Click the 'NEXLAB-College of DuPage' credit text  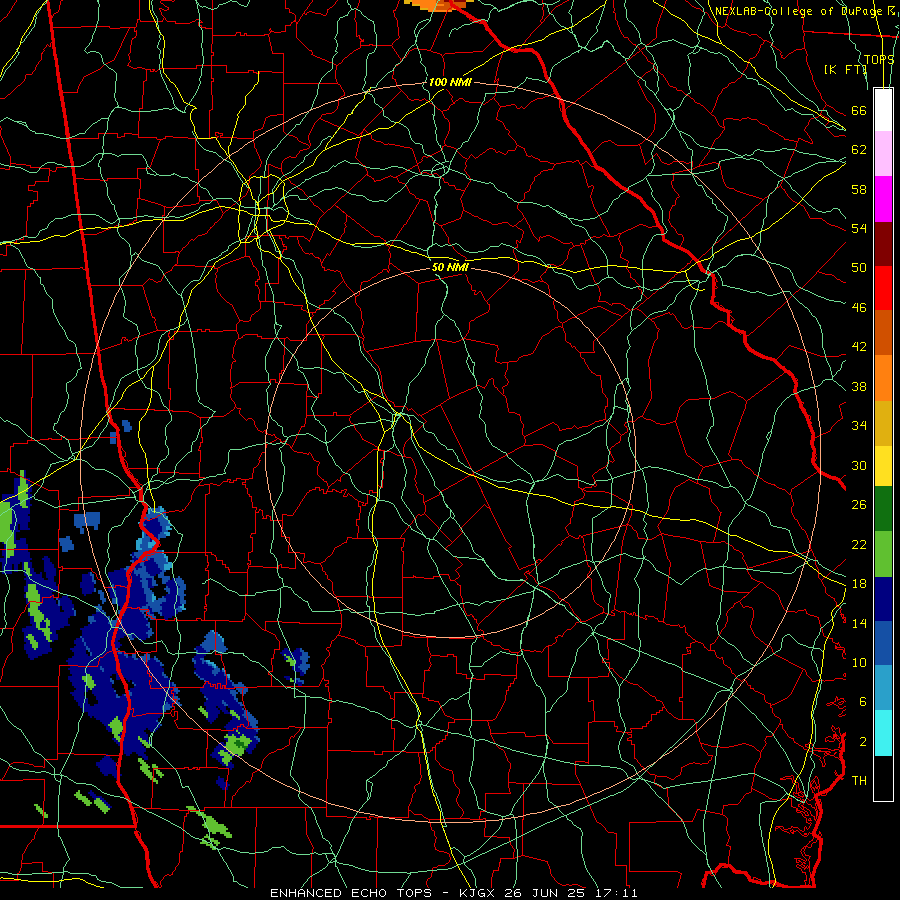(798, 11)
